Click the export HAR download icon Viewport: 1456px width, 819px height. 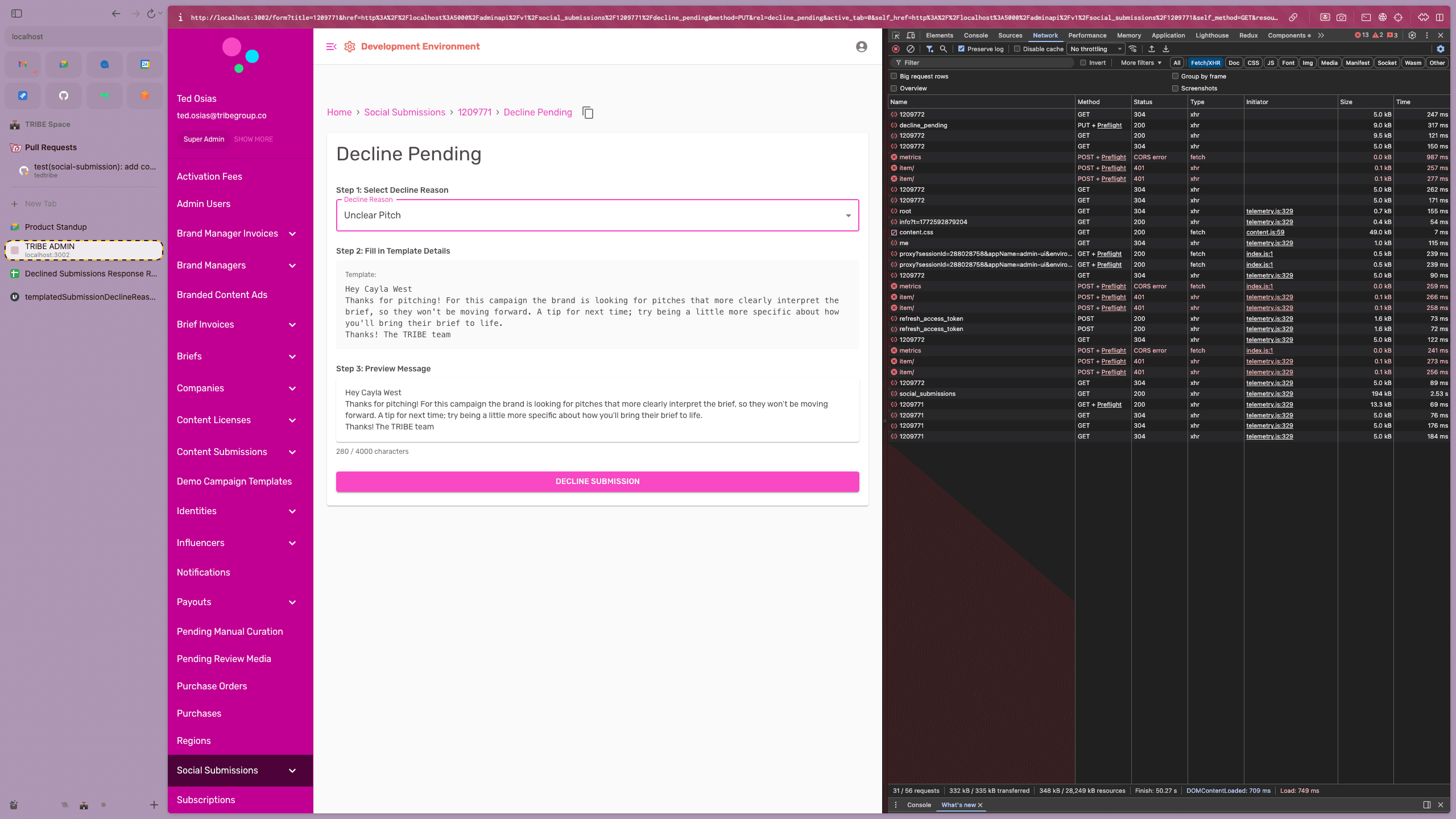[x=1166, y=49]
